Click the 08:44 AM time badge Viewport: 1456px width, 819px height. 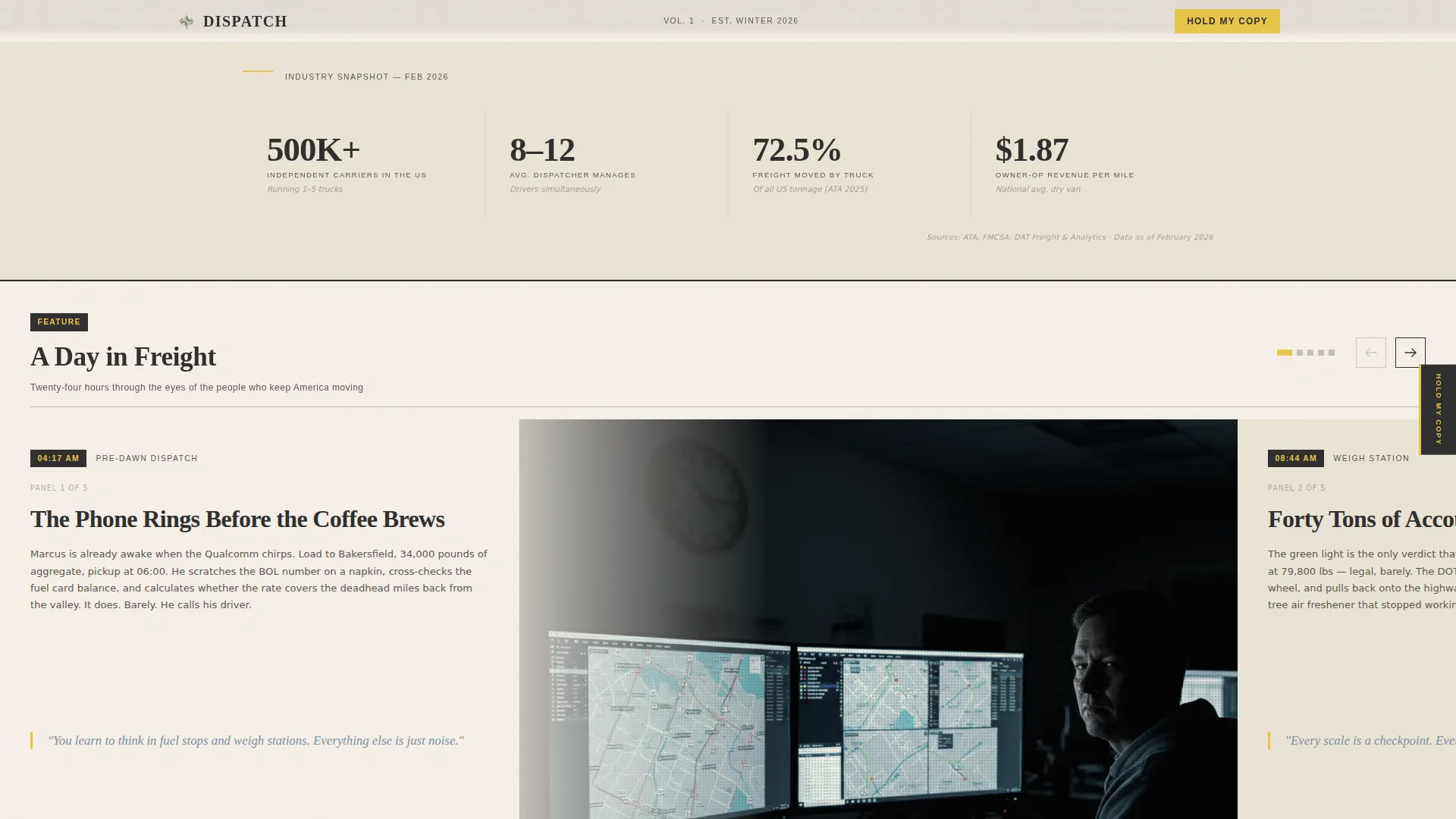pos(1296,458)
